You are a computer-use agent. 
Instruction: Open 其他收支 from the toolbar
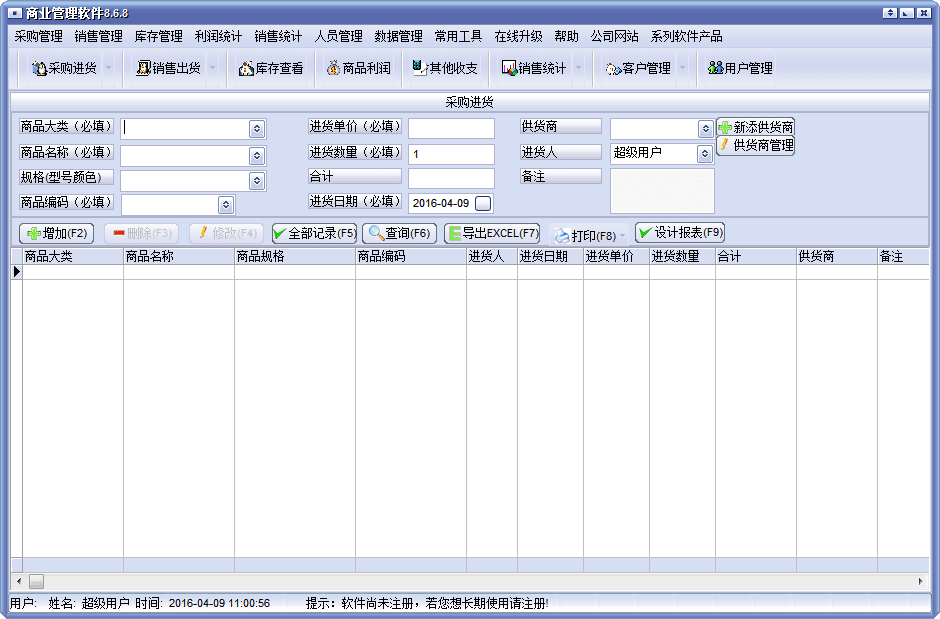445,68
